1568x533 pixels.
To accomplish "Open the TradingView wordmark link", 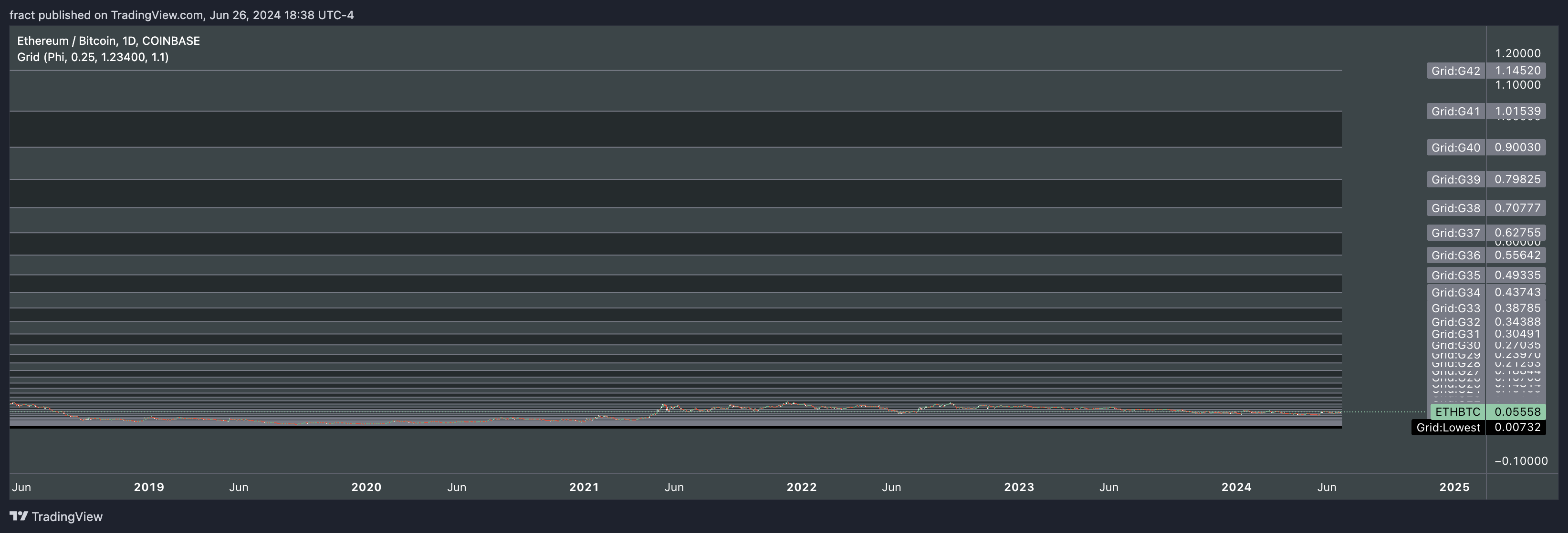I will [x=67, y=517].
